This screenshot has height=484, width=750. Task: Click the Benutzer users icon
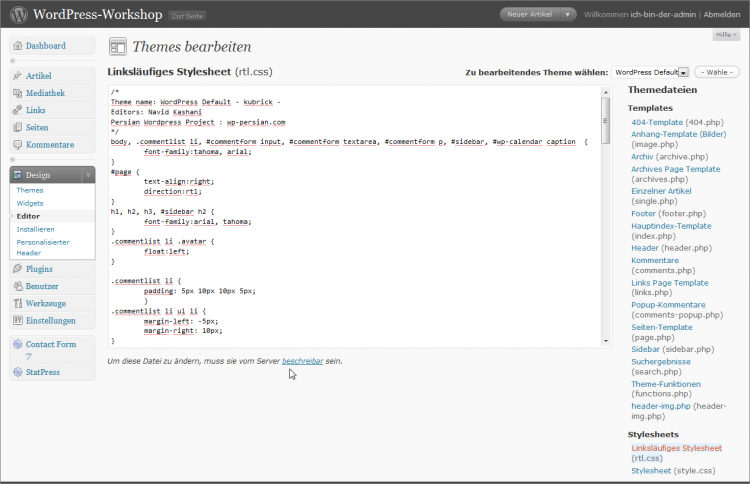(x=17, y=287)
